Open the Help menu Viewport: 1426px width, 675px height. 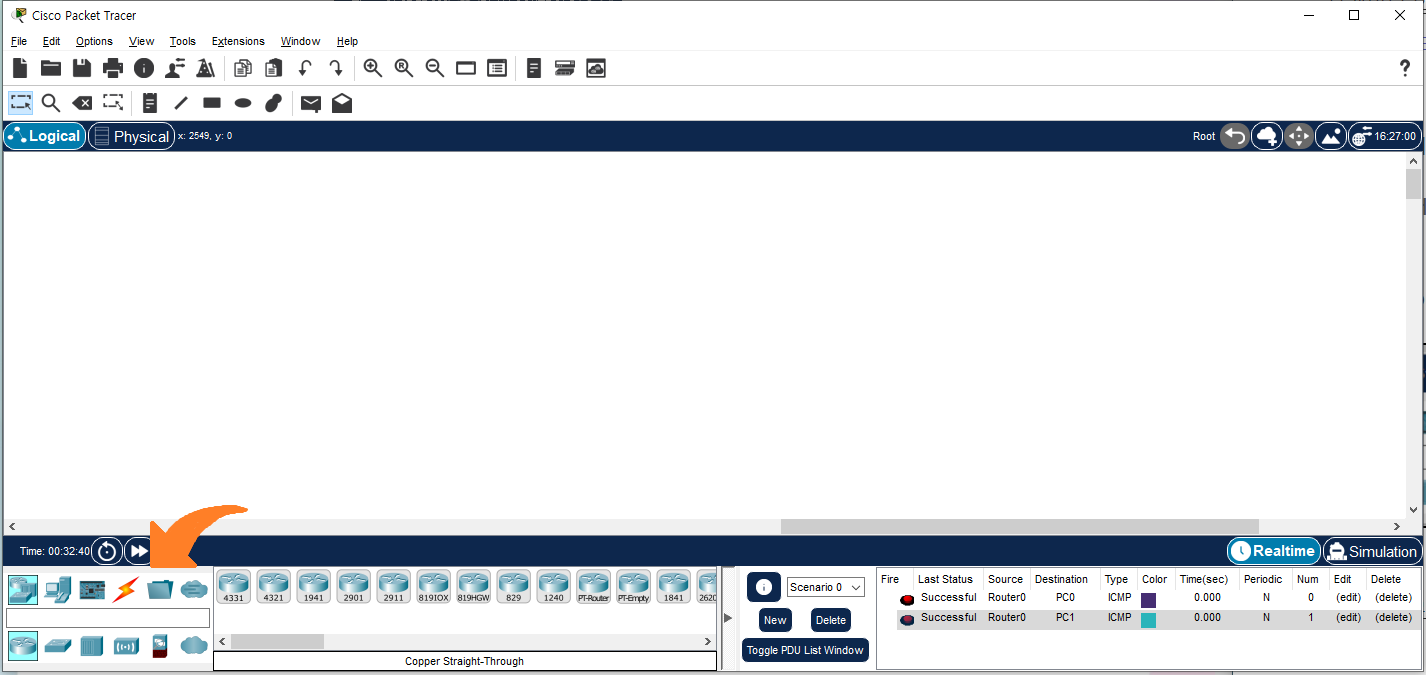coord(347,41)
